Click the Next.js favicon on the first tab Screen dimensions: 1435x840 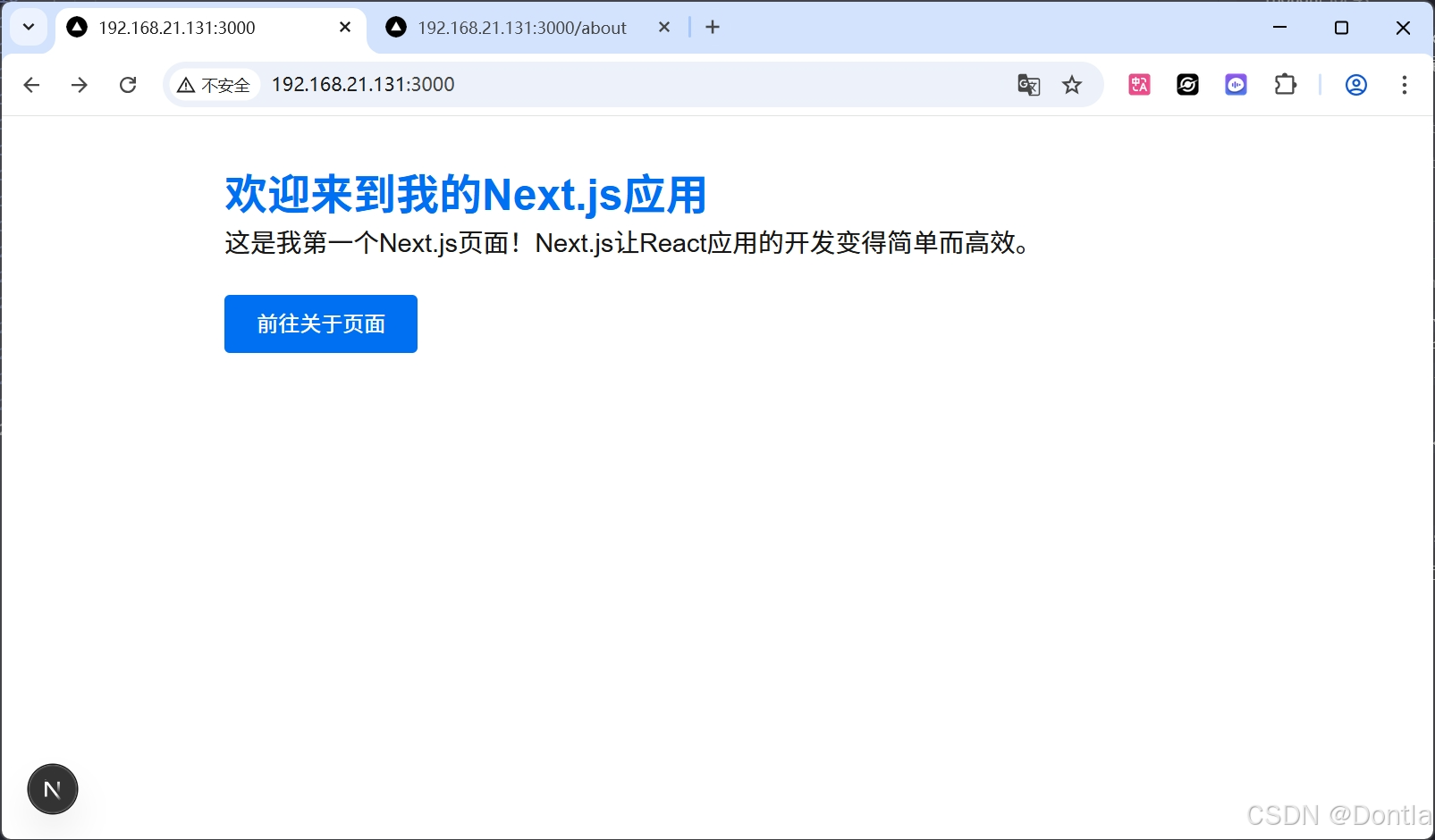click(x=78, y=28)
